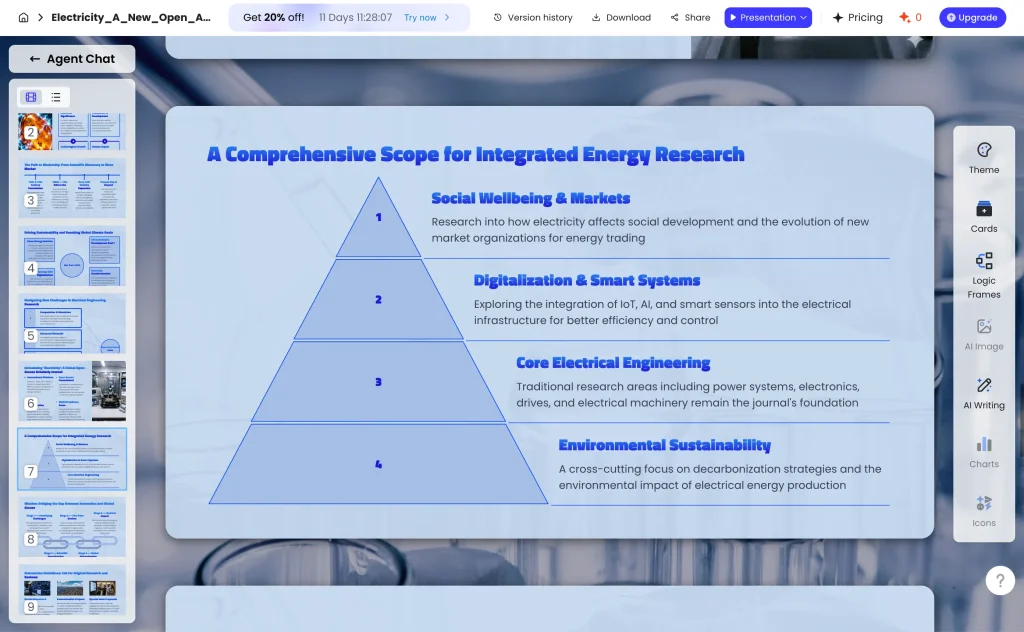Click pyramid tier numbered 3
This screenshot has height=632, width=1024.
point(378,382)
